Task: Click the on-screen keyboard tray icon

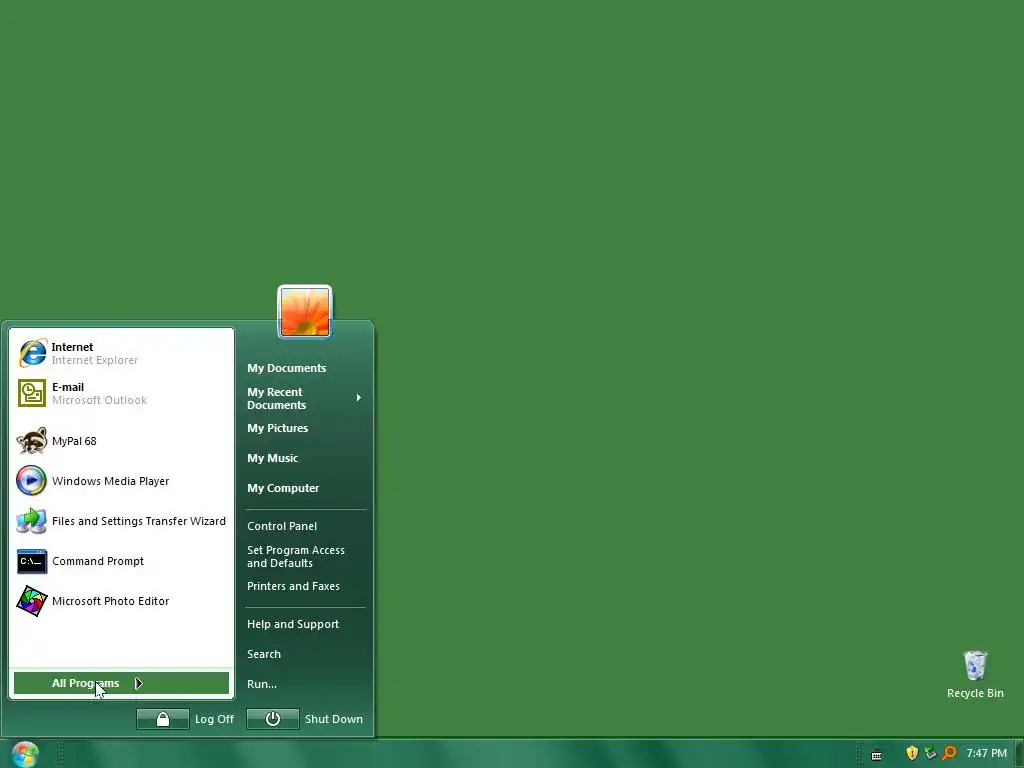Action: coord(876,754)
